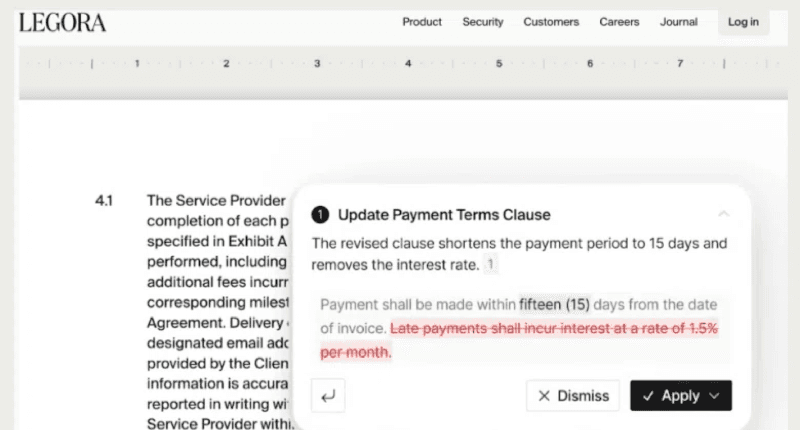The height and width of the screenshot is (430, 800).
Task: Open the Journal link
Action: click(x=678, y=22)
